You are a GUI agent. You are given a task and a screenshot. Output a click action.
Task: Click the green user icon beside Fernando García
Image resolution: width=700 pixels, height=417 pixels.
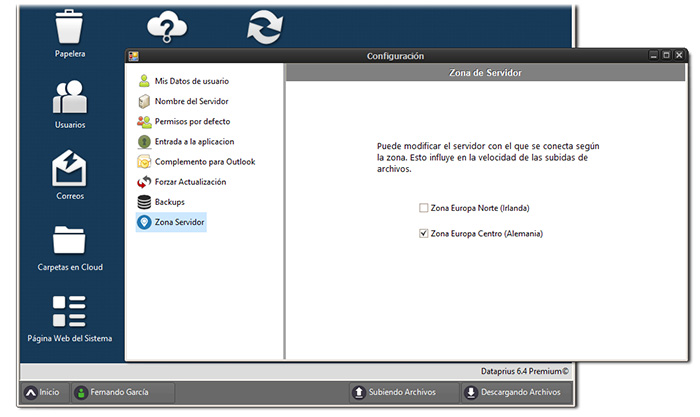point(81,392)
